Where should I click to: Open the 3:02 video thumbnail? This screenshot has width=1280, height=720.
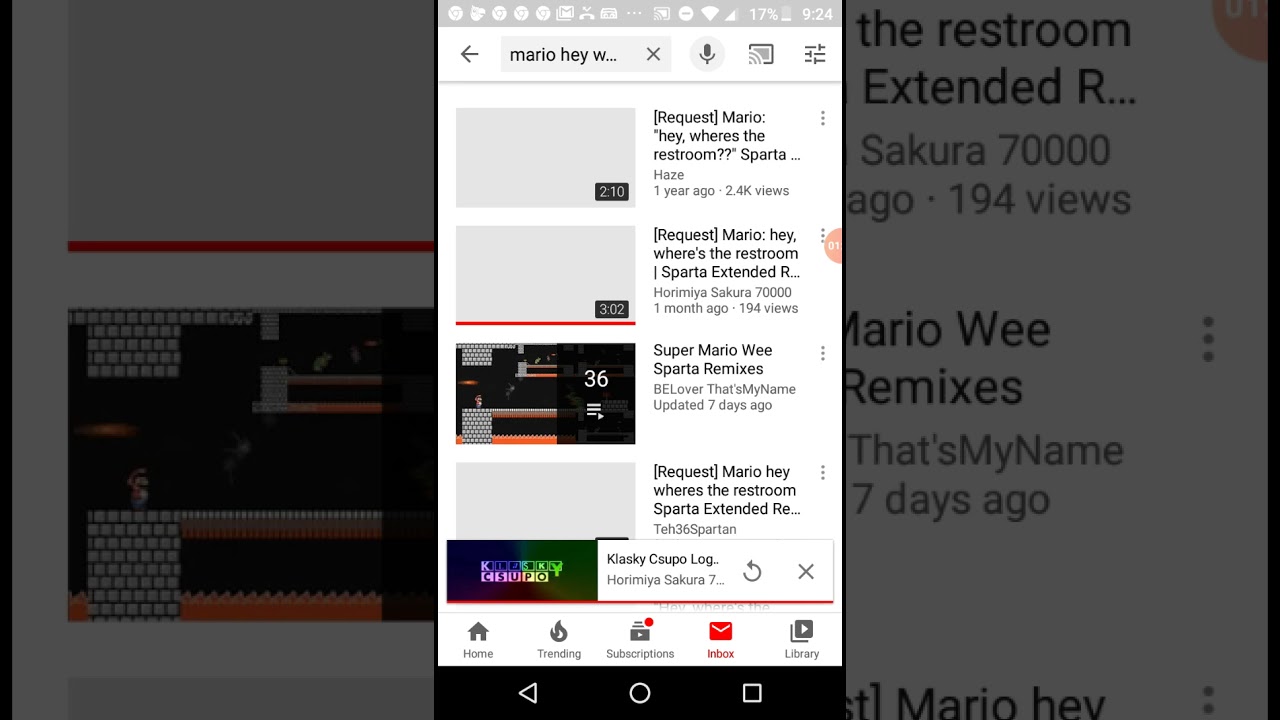tap(545, 275)
